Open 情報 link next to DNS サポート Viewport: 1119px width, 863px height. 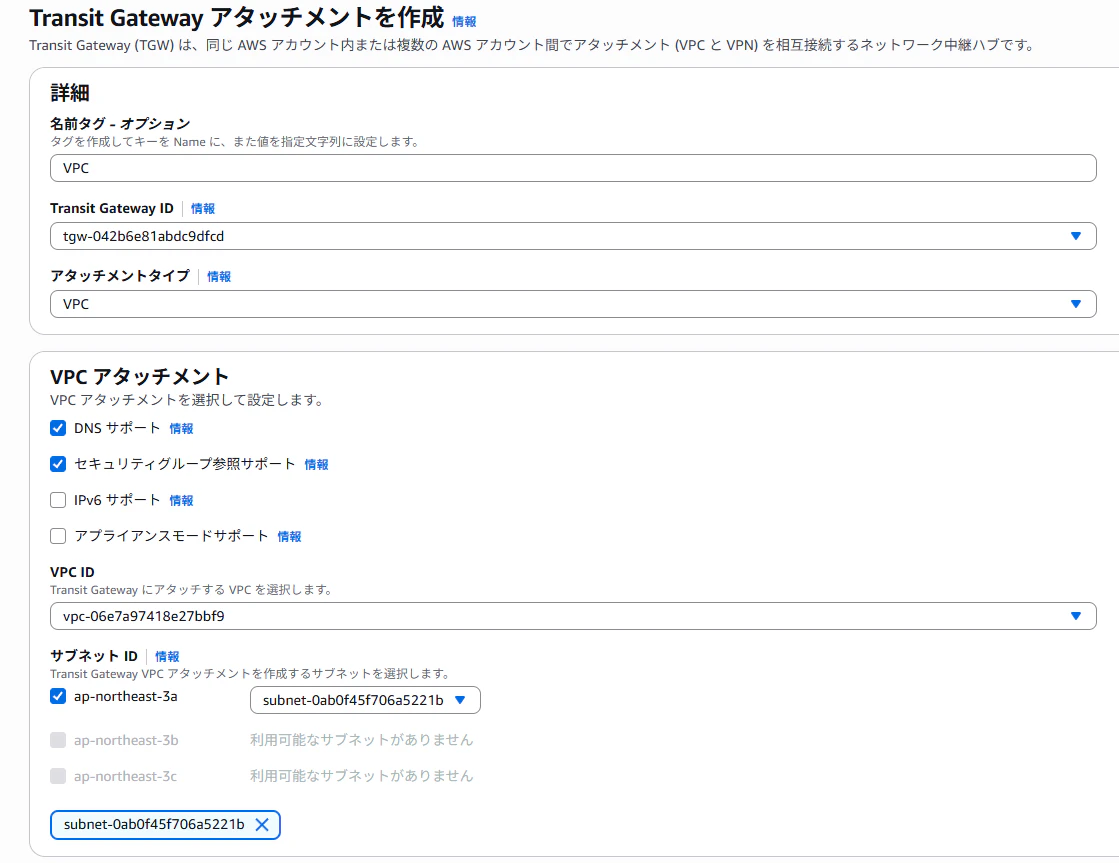point(182,428)
